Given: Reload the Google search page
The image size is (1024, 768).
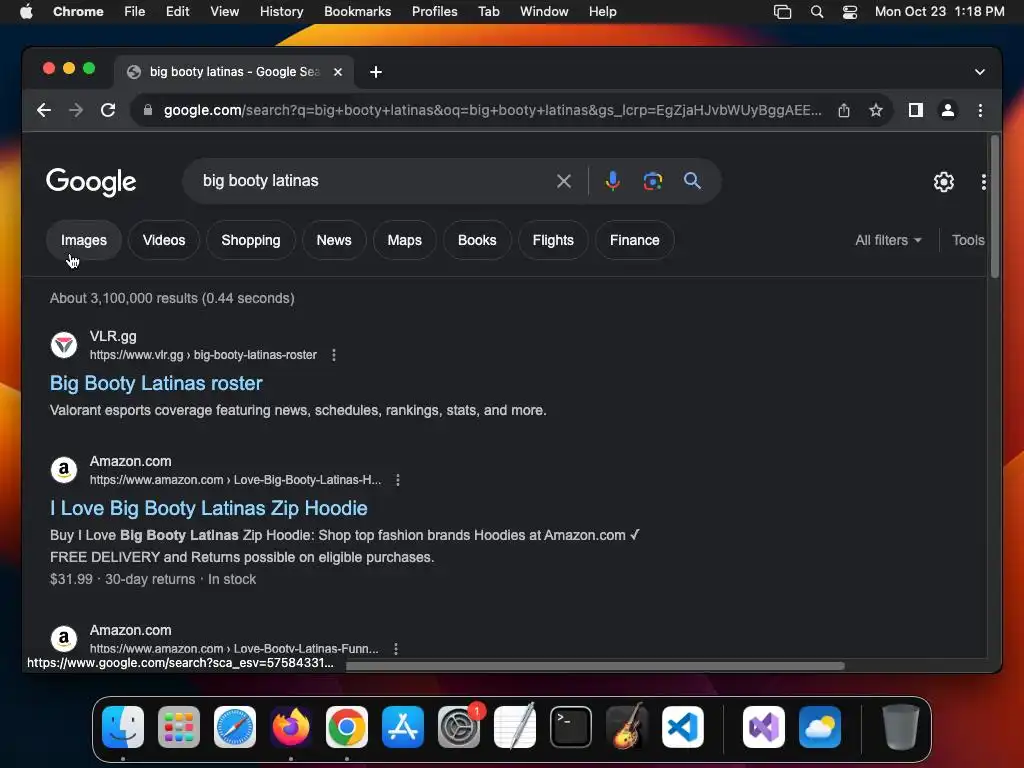Looking at the screenshot, I should [108, 110].
